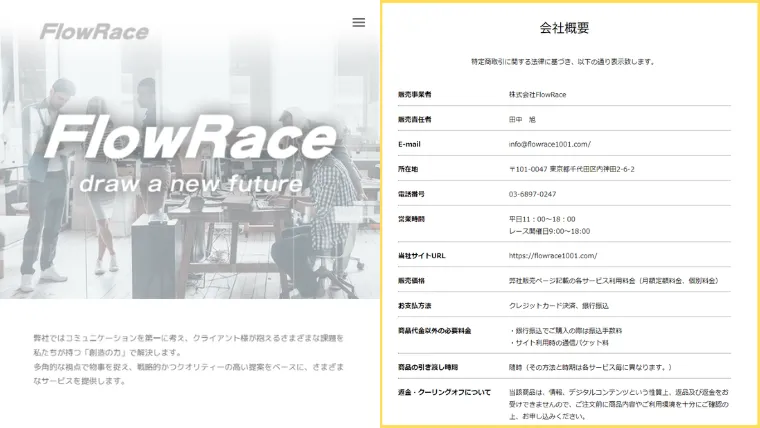
Task: Click the 商品の引き渡し時期 label
Action: [x=428, y=367]
